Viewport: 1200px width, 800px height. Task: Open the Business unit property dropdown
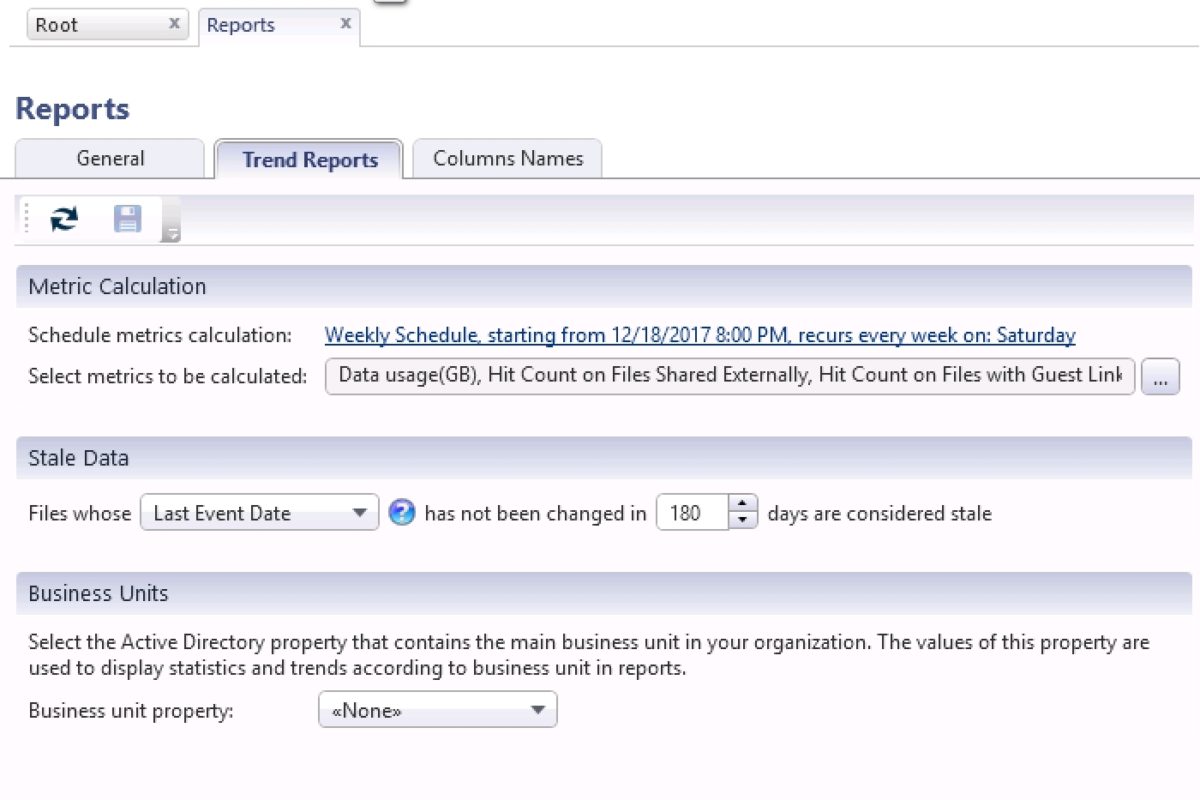point(541,709)
